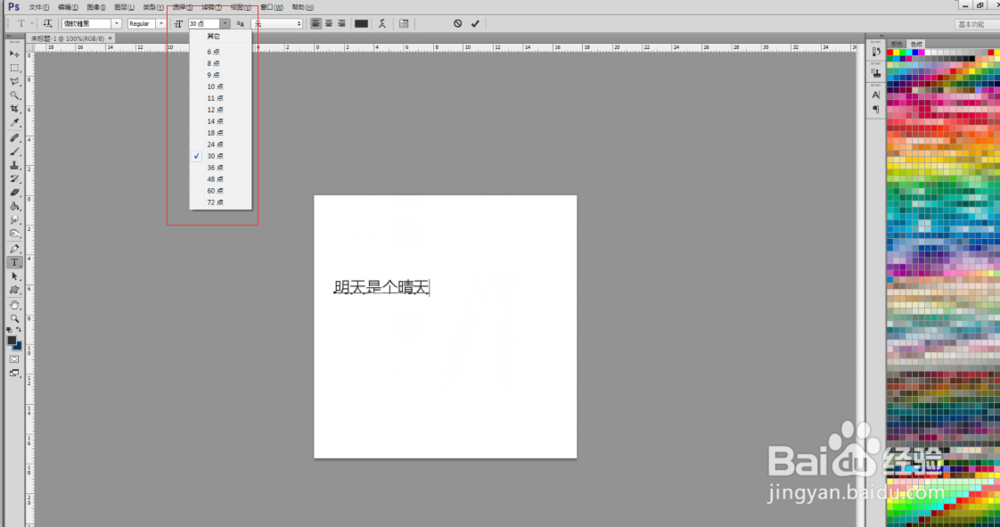Image resolution: width=1000 pixels, height=527 pixels.
Task: Close the untitled document tab
Action: pos(110,38)
